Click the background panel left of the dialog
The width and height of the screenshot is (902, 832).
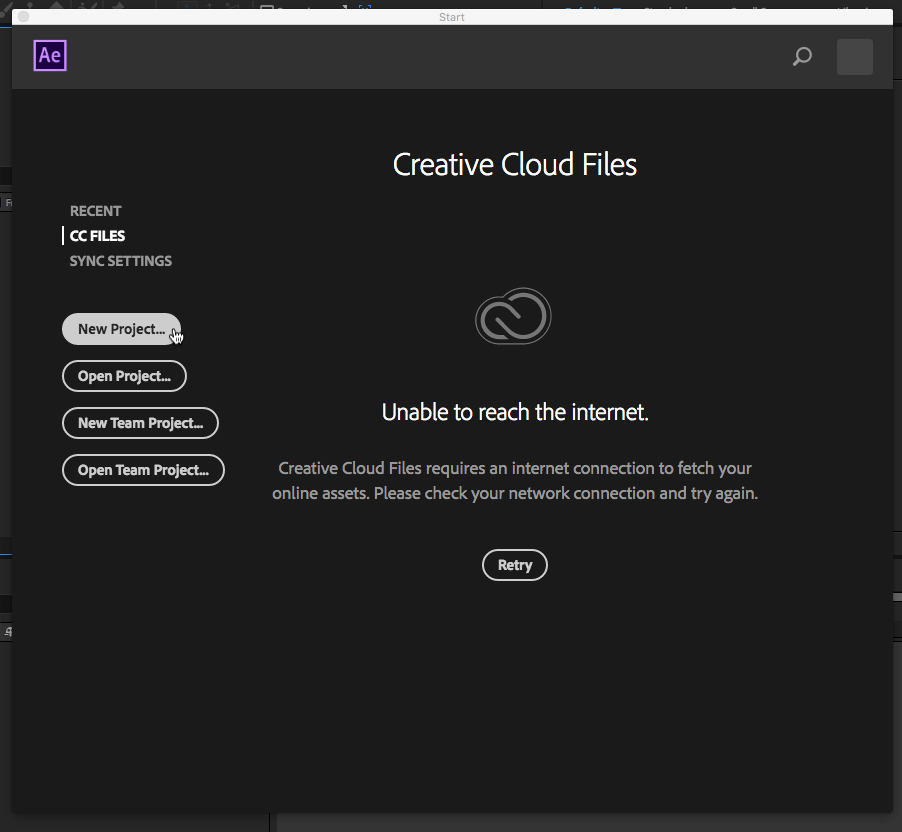5,400
